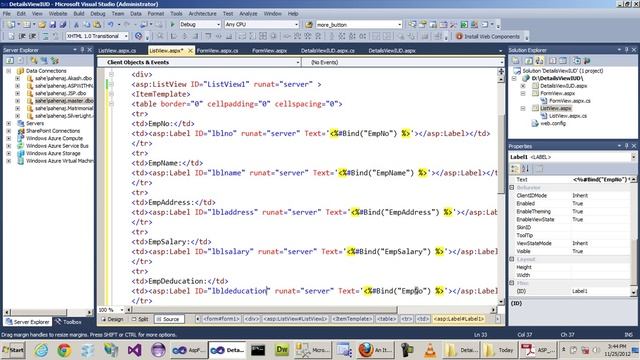Click the New Project toolbar icon
The image size is (640, 360).
coord(11,25)
